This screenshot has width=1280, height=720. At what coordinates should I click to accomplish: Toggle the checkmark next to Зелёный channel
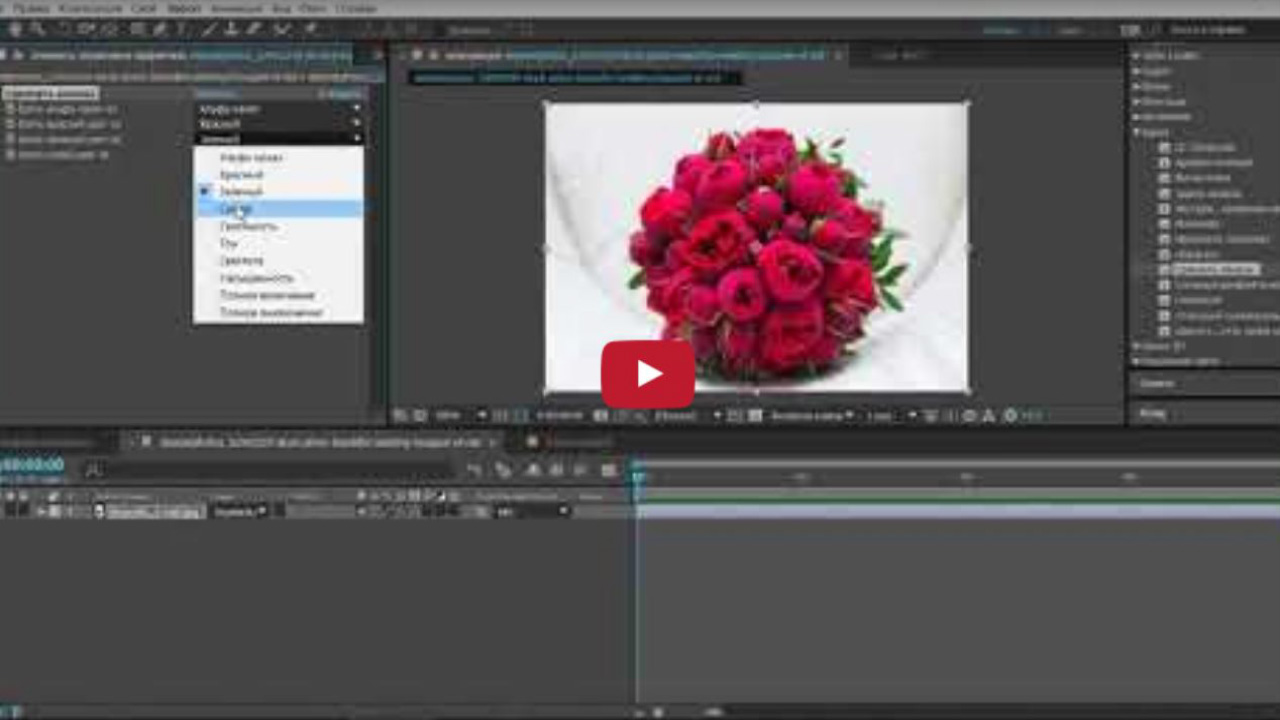(208, 191)
